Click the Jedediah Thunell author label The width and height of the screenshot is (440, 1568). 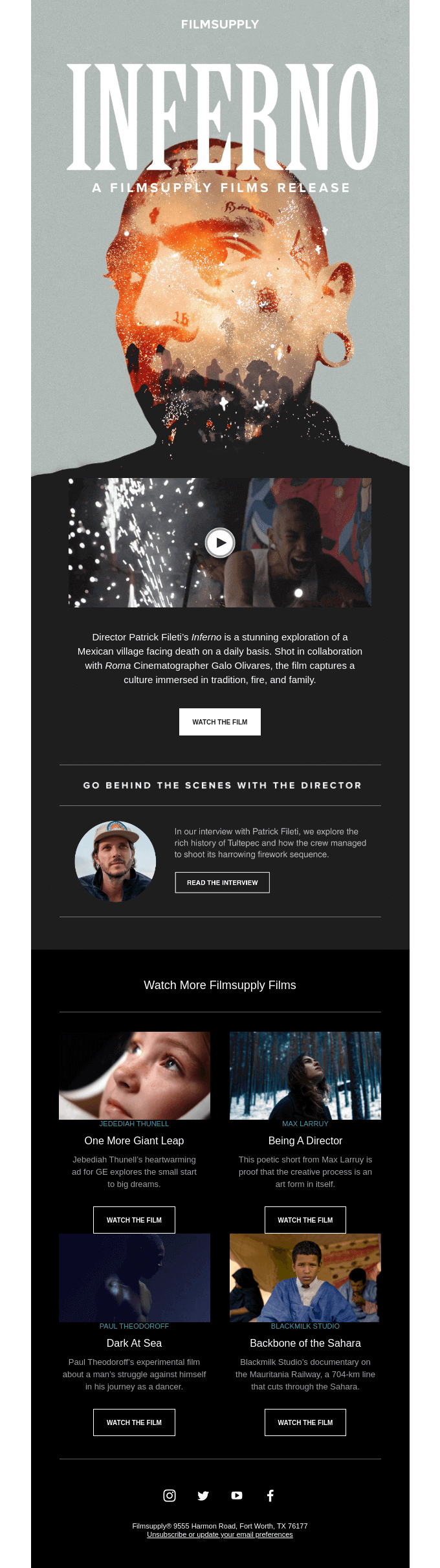(134, 1124)
